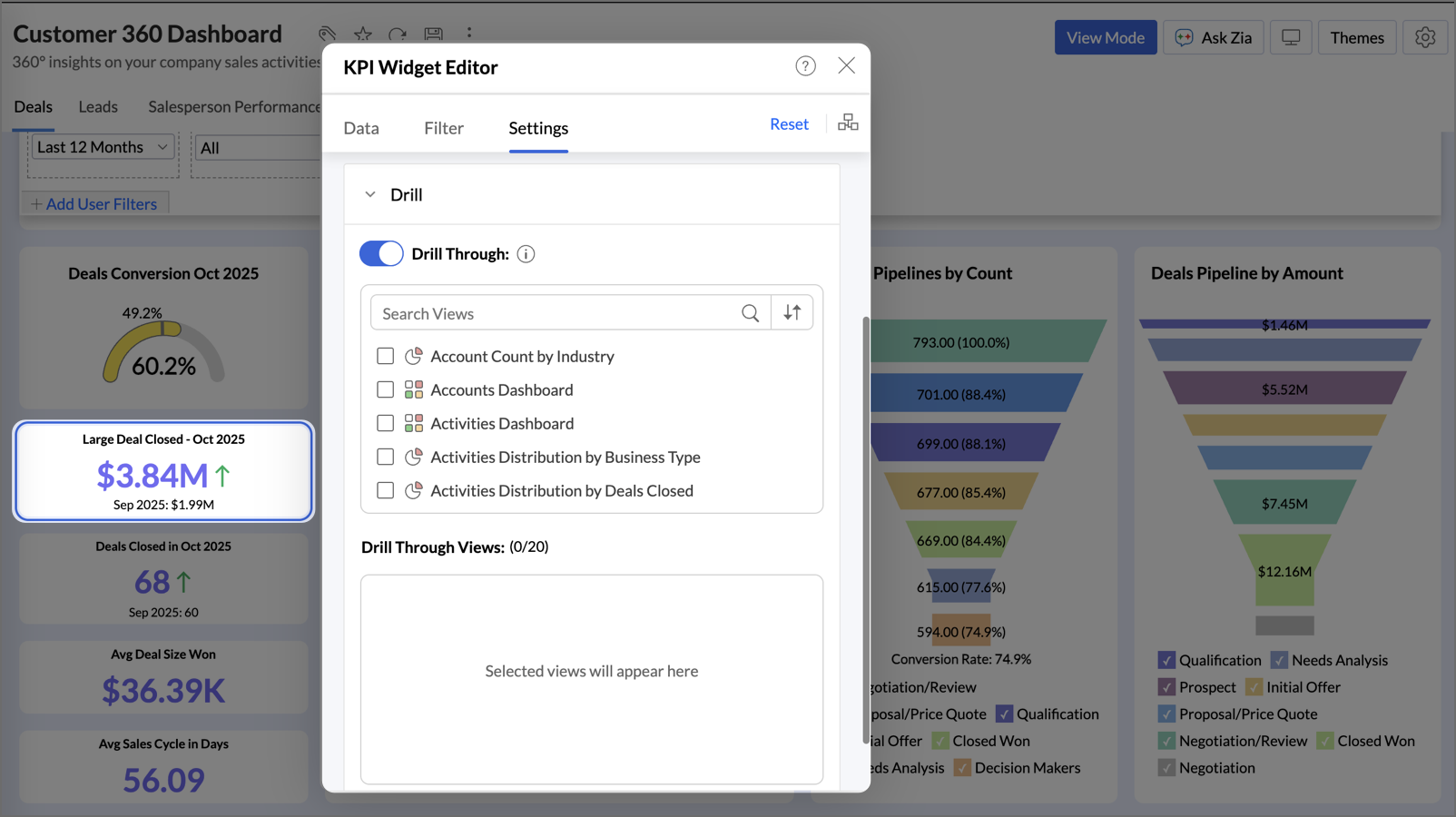Switch to the Data tab

tap(361, 128)
